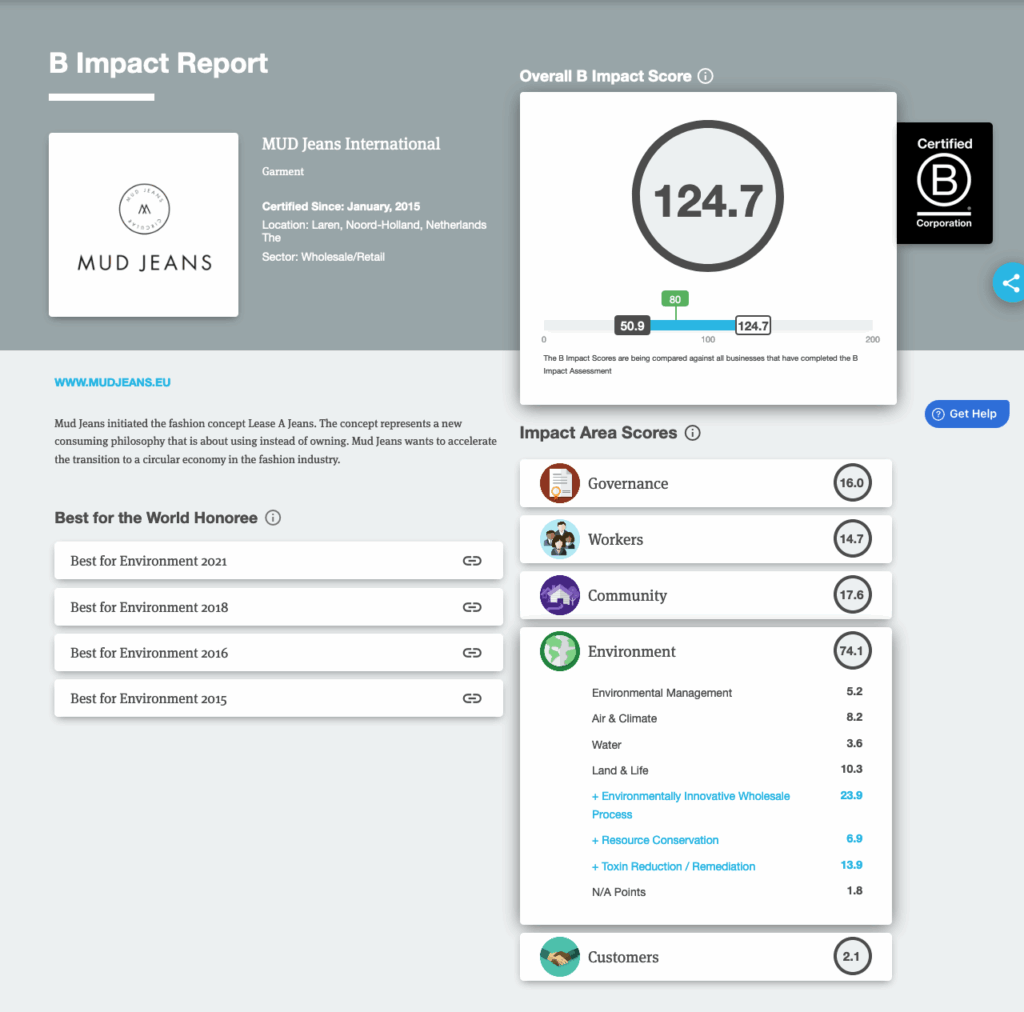Click the Land & Life row label

(620, 770)
